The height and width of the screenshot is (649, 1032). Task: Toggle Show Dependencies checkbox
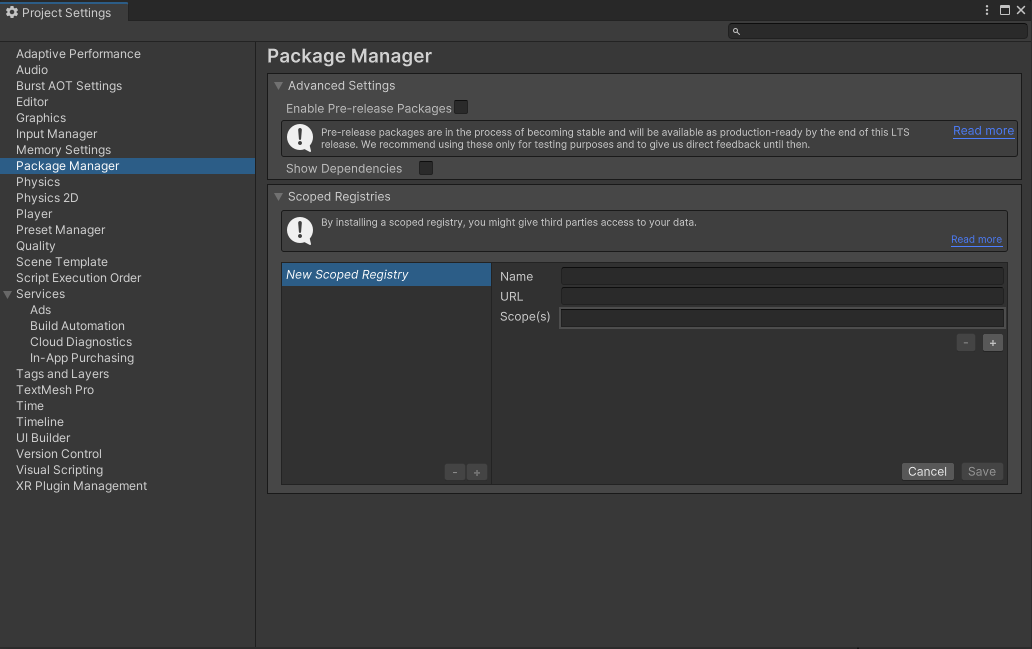[x=426, y=168]
